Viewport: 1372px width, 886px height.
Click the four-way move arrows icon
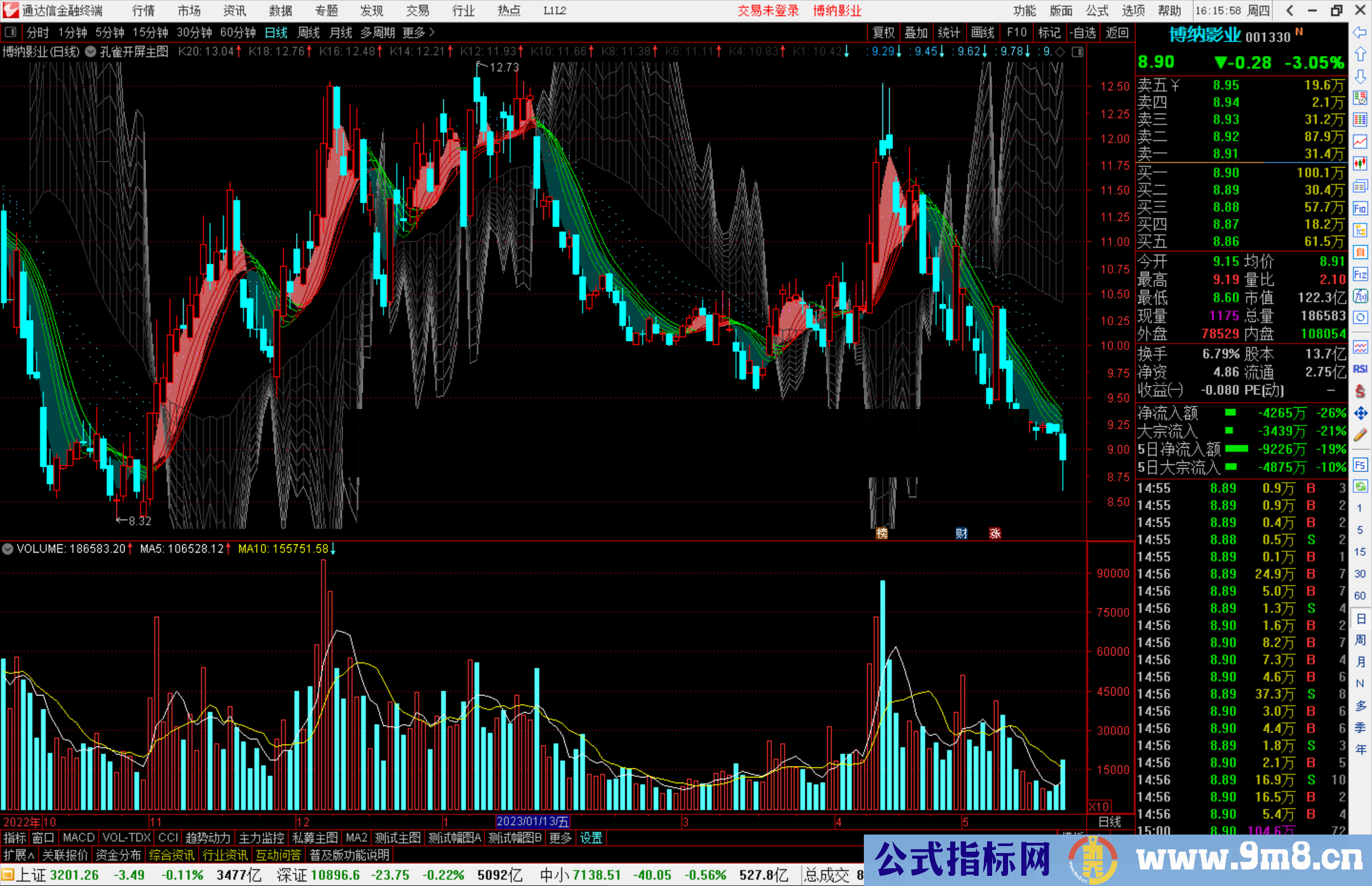pos(1360,413)
